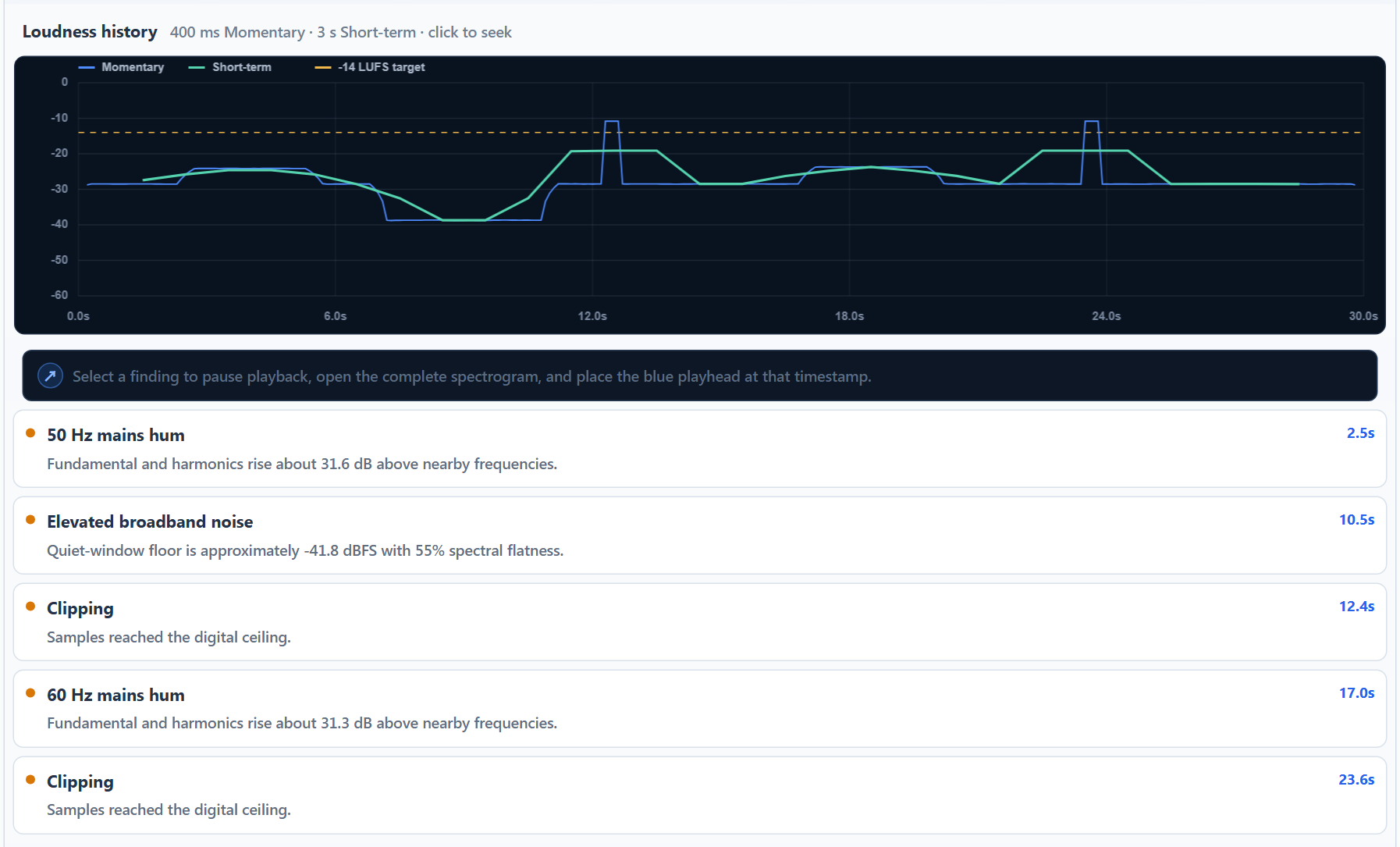This screenshot has width=1400, height=847.
Task: Click the 'Samples reached the digital ceiling.' text under 12.4s Clipping
Action: 169,637
